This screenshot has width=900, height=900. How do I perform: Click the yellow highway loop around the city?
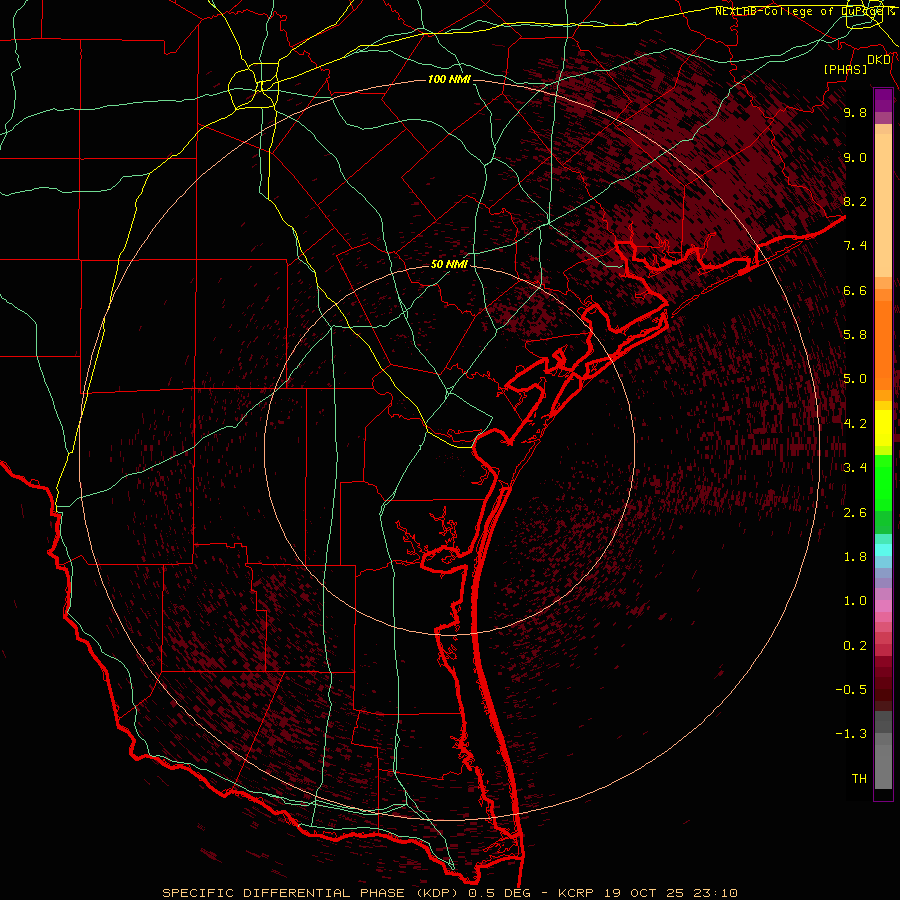[254, 87]
